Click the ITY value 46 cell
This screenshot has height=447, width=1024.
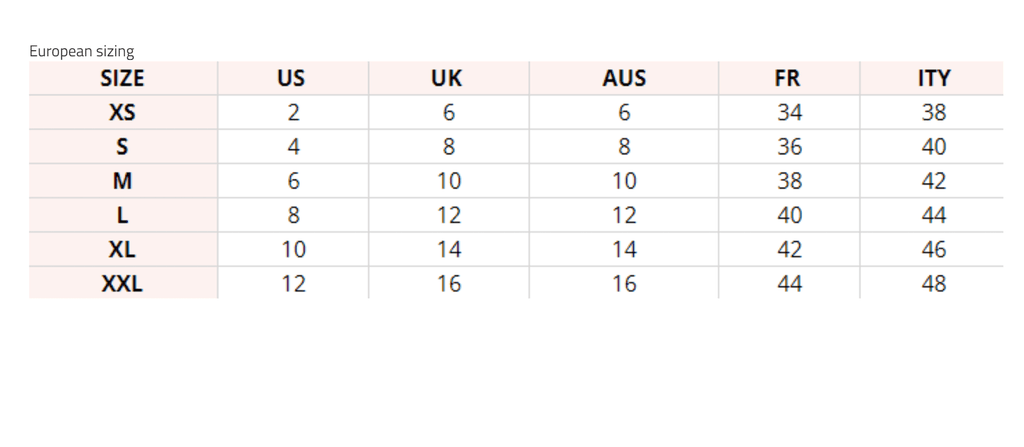pos(934,250)
